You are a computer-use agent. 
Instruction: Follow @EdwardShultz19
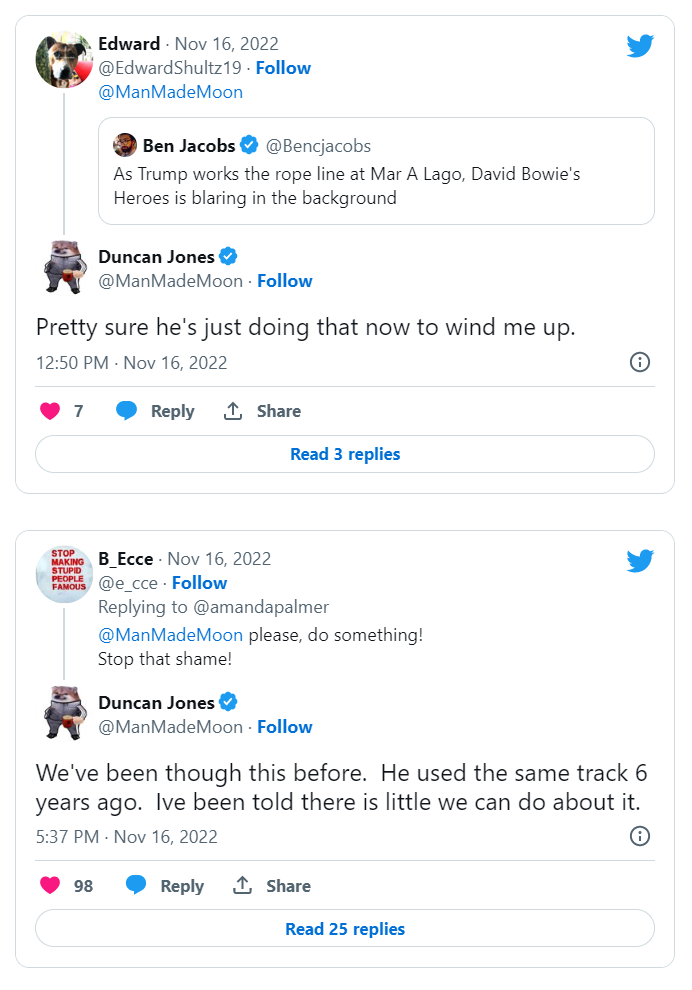point(283,68)
